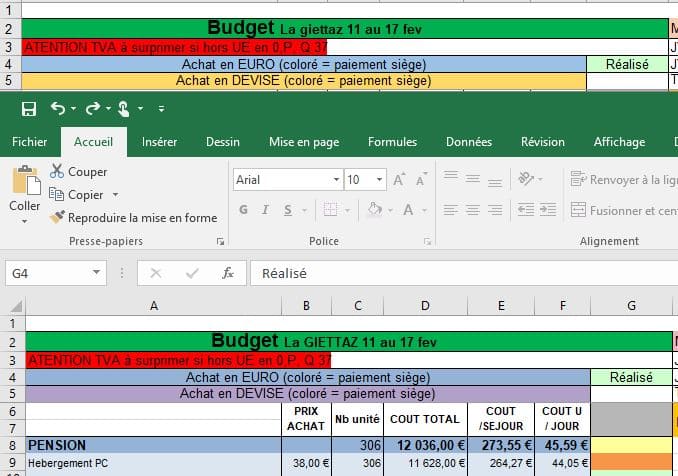Click Fusionner et centrer button

tap(623, 211)
